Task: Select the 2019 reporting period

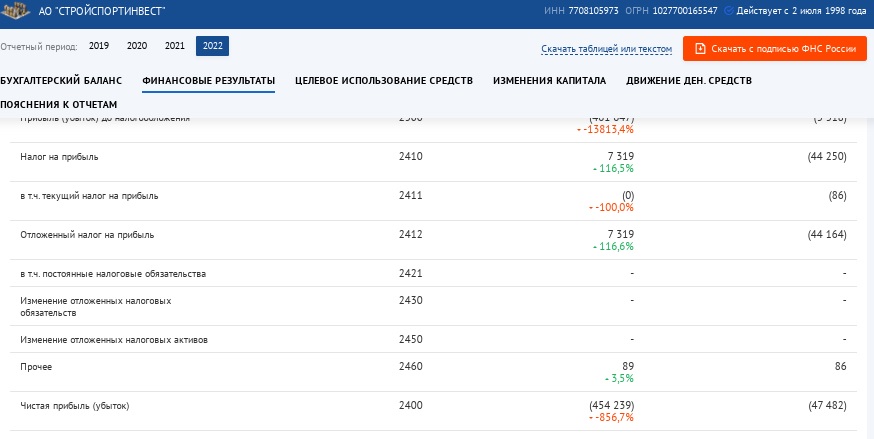Action: point(99,47)
